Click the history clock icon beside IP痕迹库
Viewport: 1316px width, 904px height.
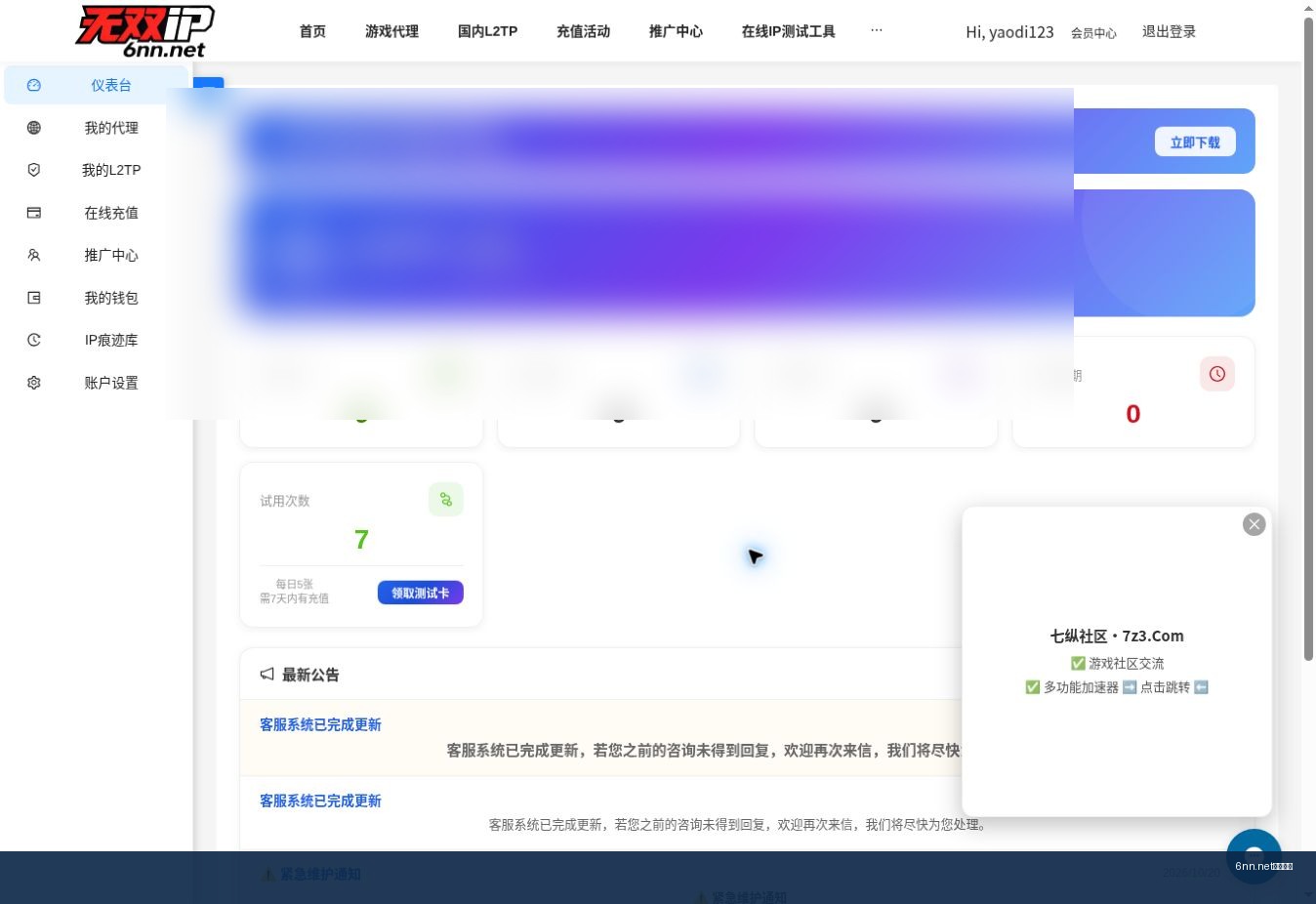34,340
